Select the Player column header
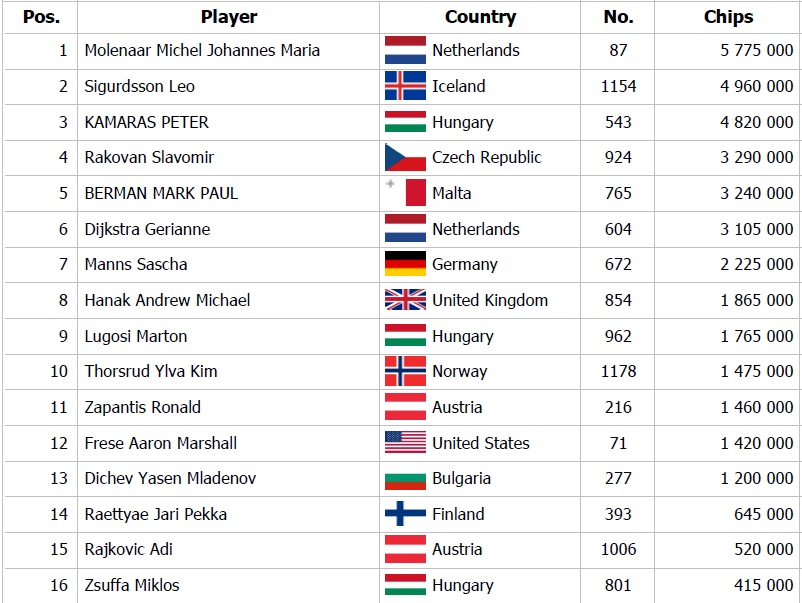This screenshot has height=603, width=802. [229, 17]
